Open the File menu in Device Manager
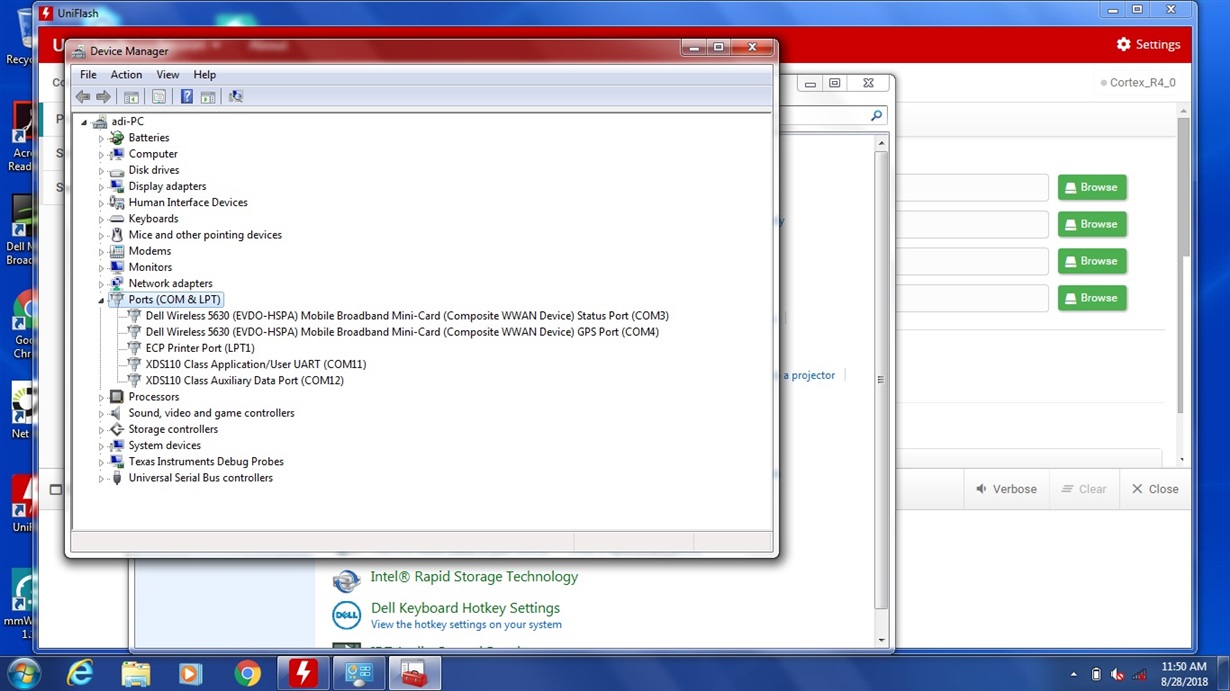Viewport: 1230px width, 691px height. click(88, 75)
